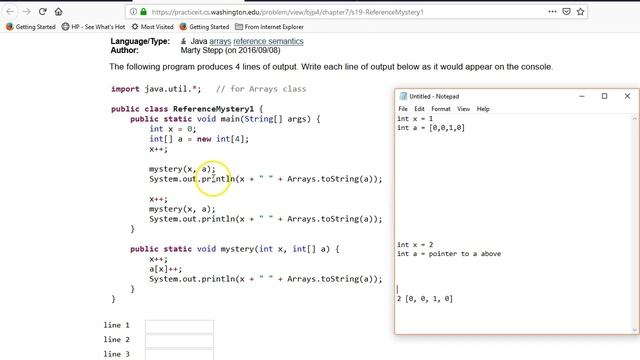Open the first Getting Started bookmark
Screen dimensions: 640x360
tap(31, 27)
